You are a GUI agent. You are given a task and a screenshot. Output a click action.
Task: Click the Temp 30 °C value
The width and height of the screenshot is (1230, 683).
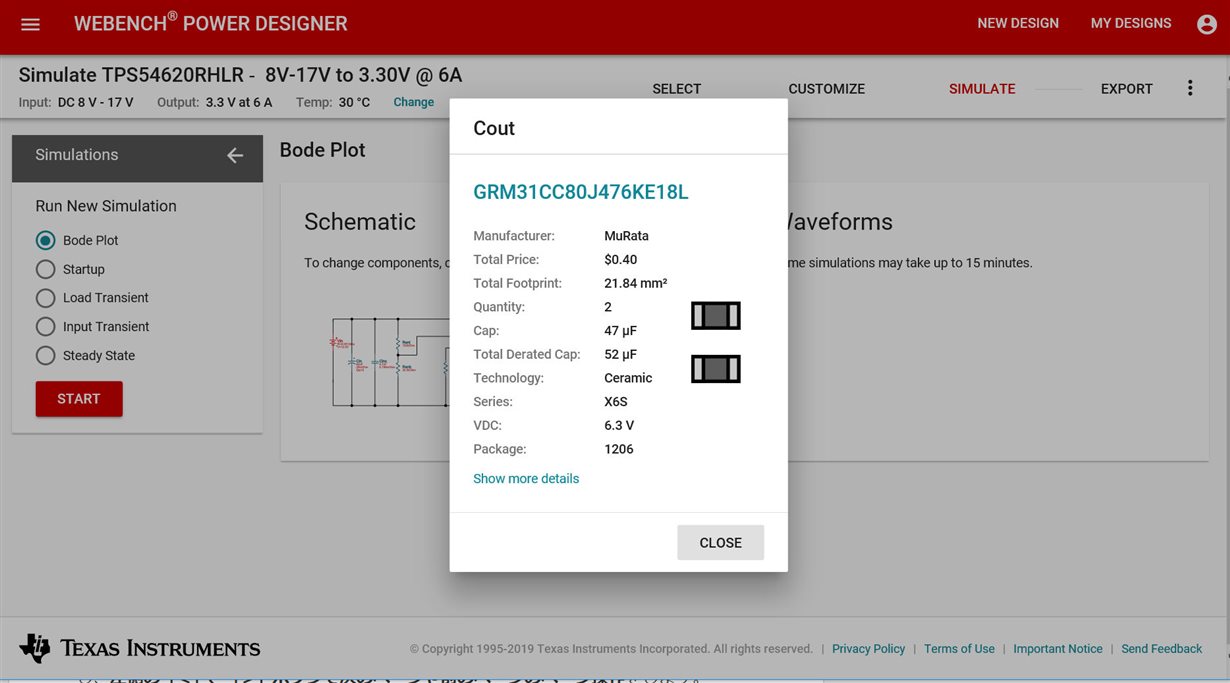354,102
